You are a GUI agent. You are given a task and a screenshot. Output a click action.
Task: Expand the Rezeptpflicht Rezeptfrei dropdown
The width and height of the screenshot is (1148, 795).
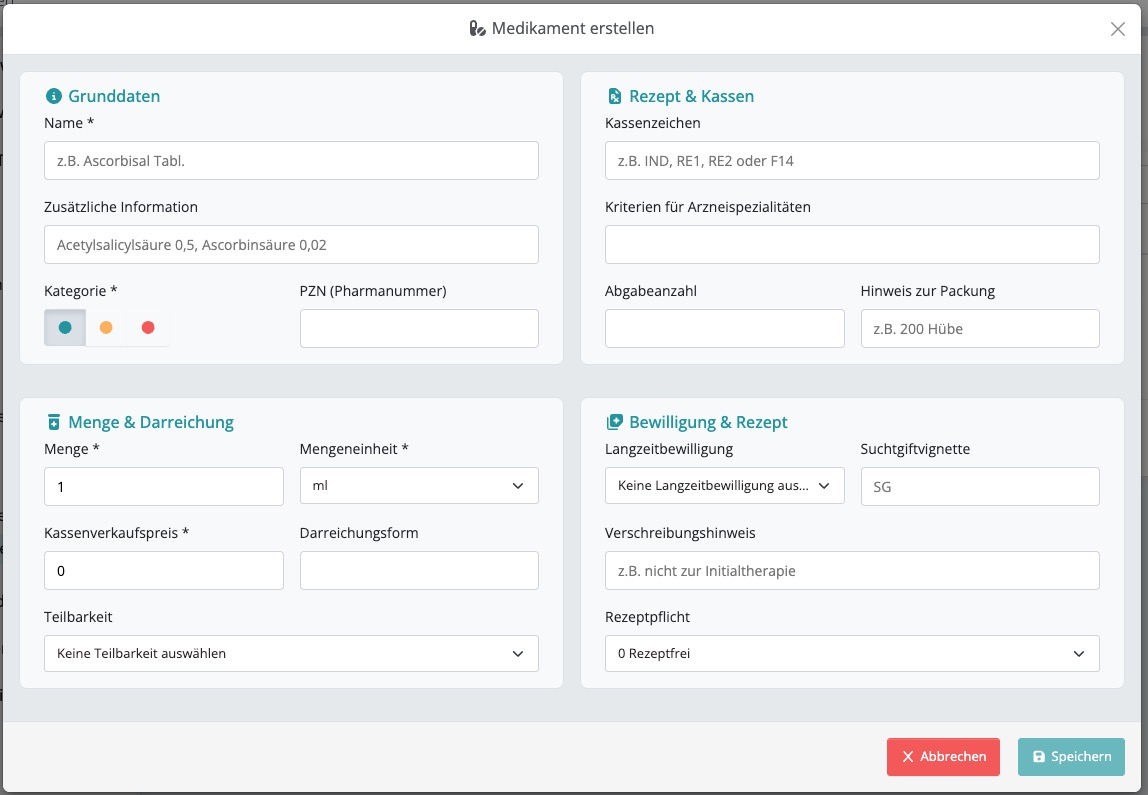pyautogui.click(x=852, y=654)
